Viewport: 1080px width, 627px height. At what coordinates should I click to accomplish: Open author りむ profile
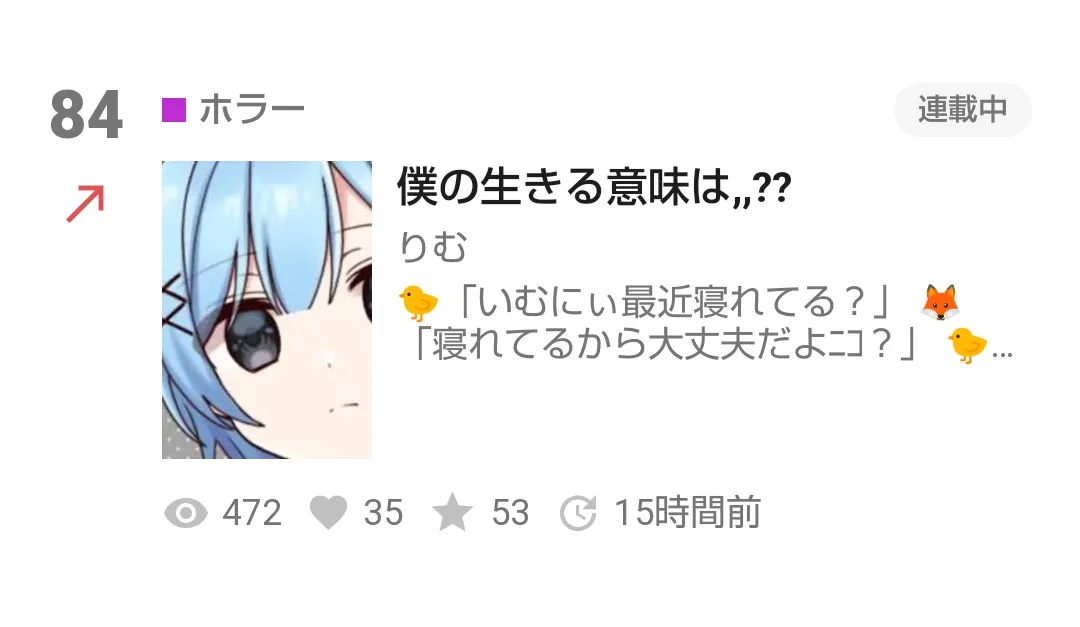pos(433,247)
